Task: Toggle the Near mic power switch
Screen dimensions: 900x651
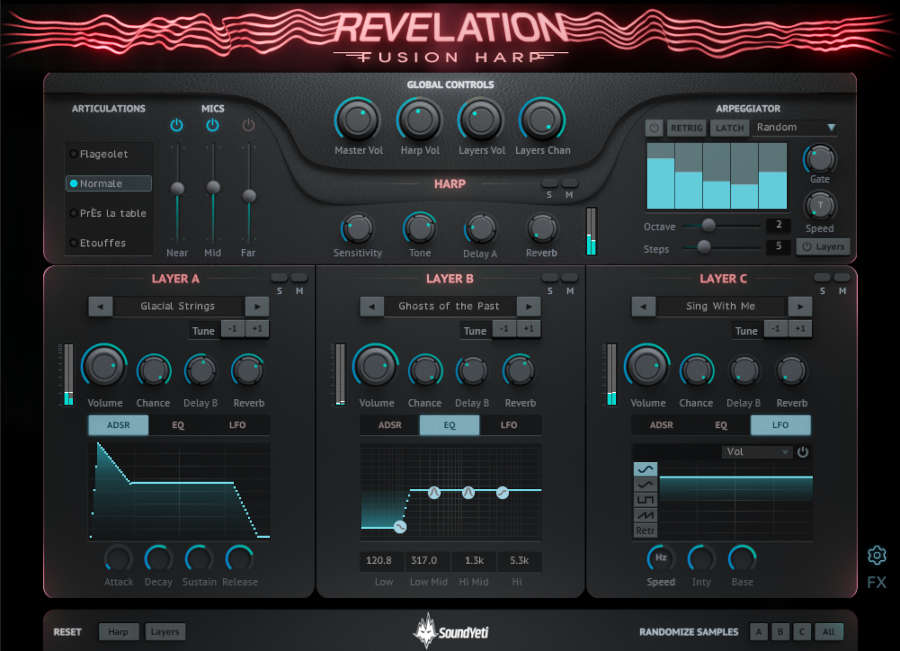Action: [x=177, y=125]
